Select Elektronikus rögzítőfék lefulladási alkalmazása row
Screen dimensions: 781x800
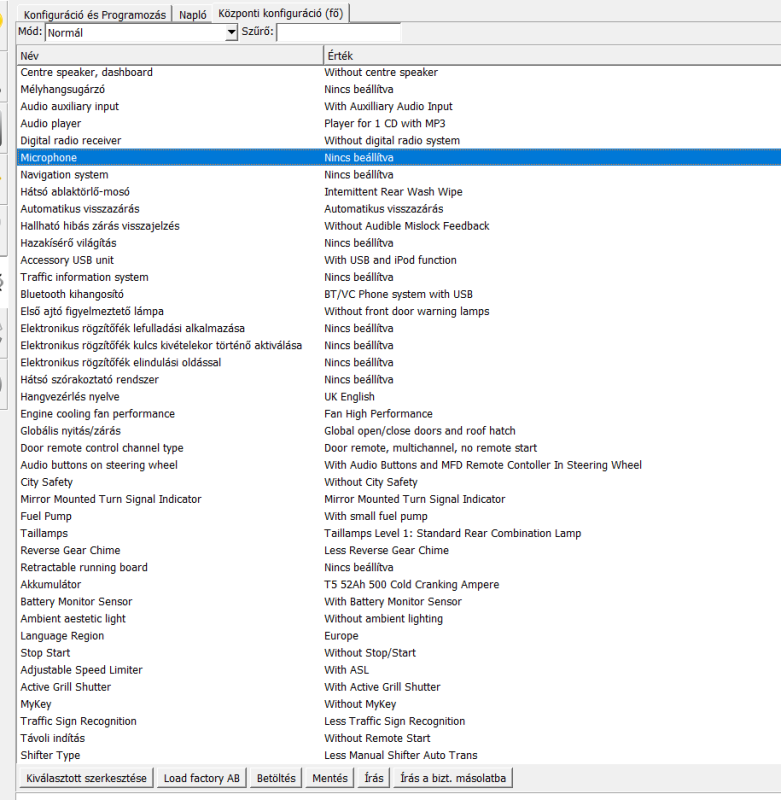[x=399, y=329]
